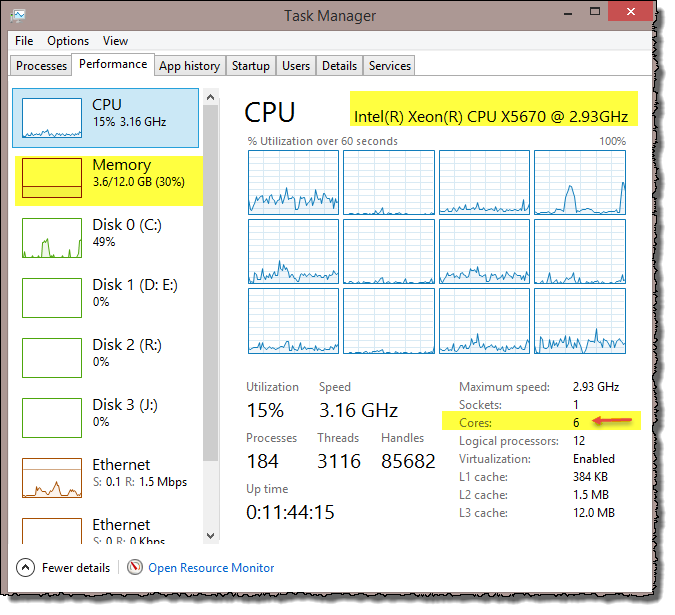The image size is (675, 615).
Task: Click the Cores value 6
Action: pos(576,423)
